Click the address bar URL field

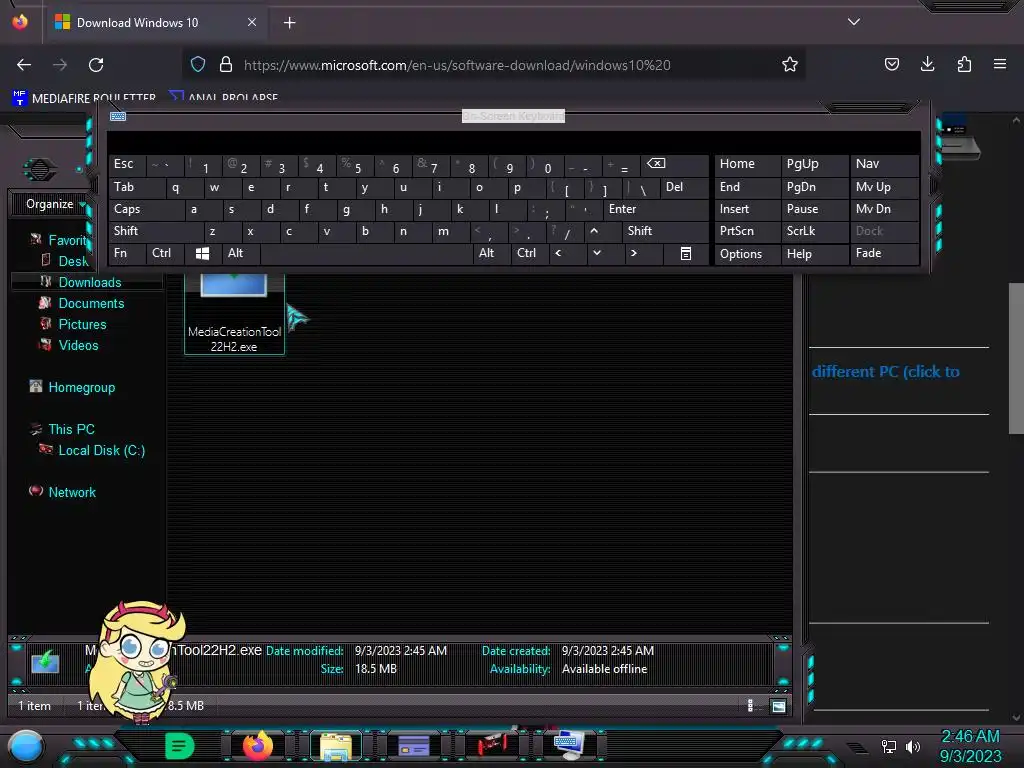pos(496,65)
